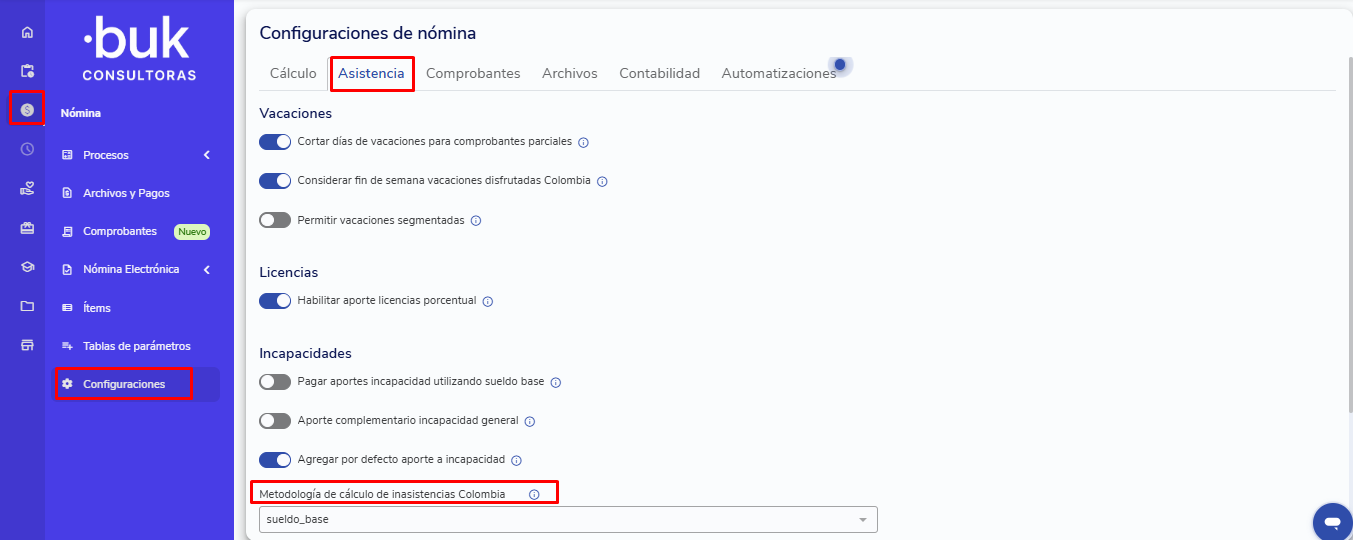
Task: Click info icon beside Permitir vacaciones segmentadas
Action: (476, 221)
